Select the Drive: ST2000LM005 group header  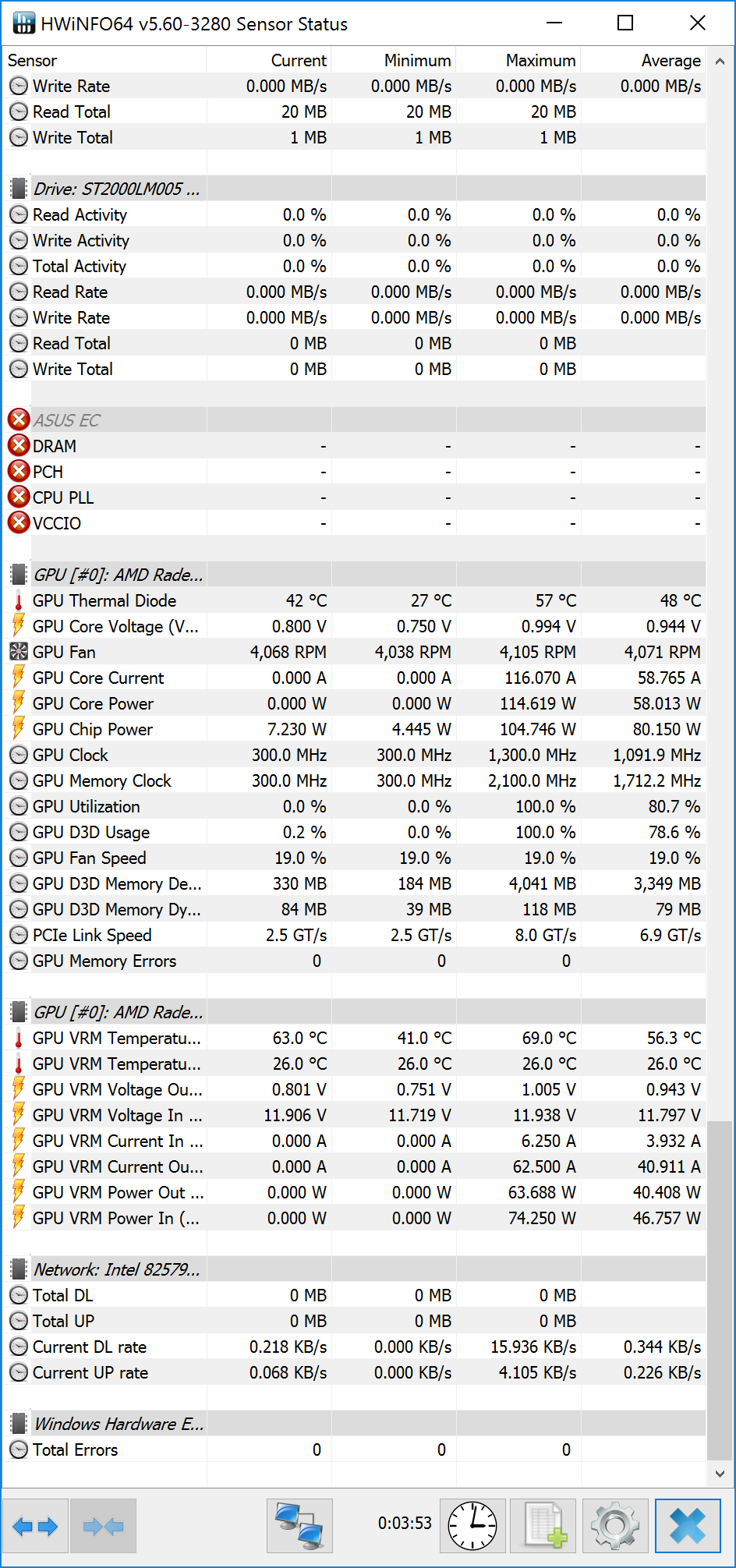click(x=115, y=189)
